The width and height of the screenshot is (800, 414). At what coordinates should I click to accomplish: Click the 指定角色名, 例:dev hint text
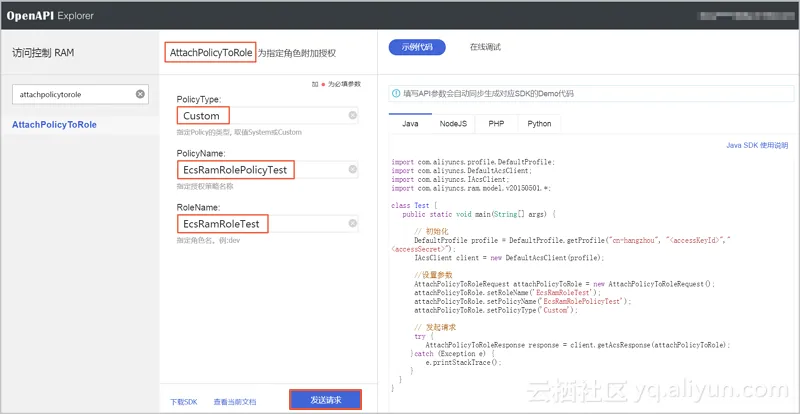208,240
